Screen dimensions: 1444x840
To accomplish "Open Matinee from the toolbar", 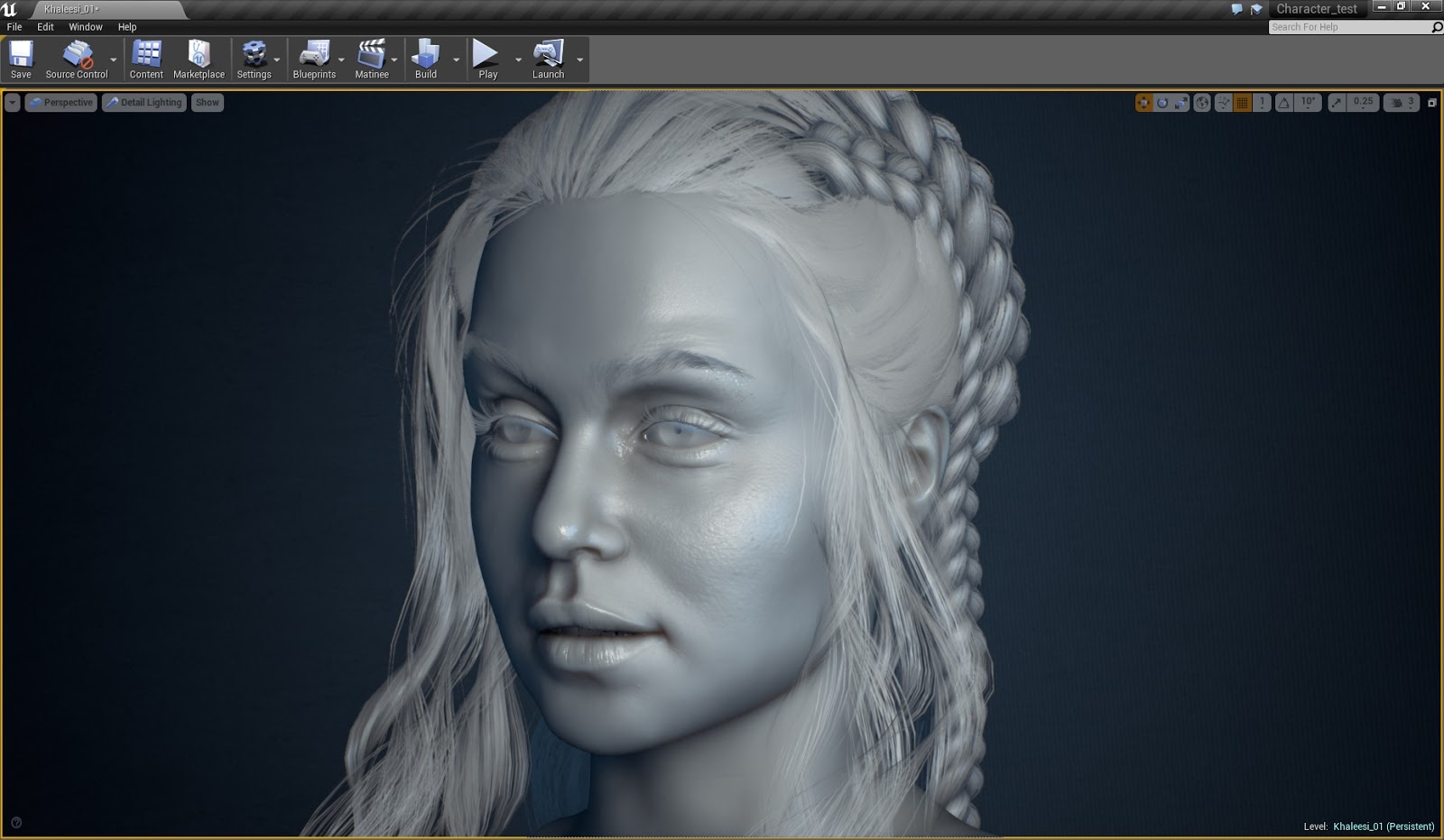I will coord(372,60).
